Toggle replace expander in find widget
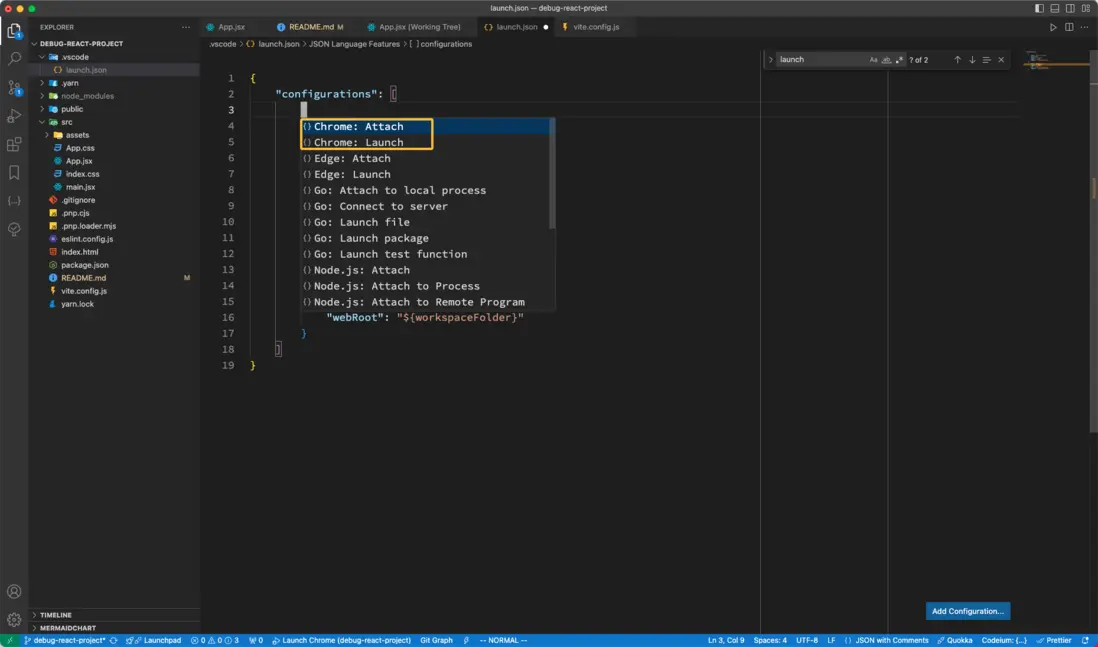This screenshot has height=647, width=1098. pyautogui.click(x=771, y=60)
